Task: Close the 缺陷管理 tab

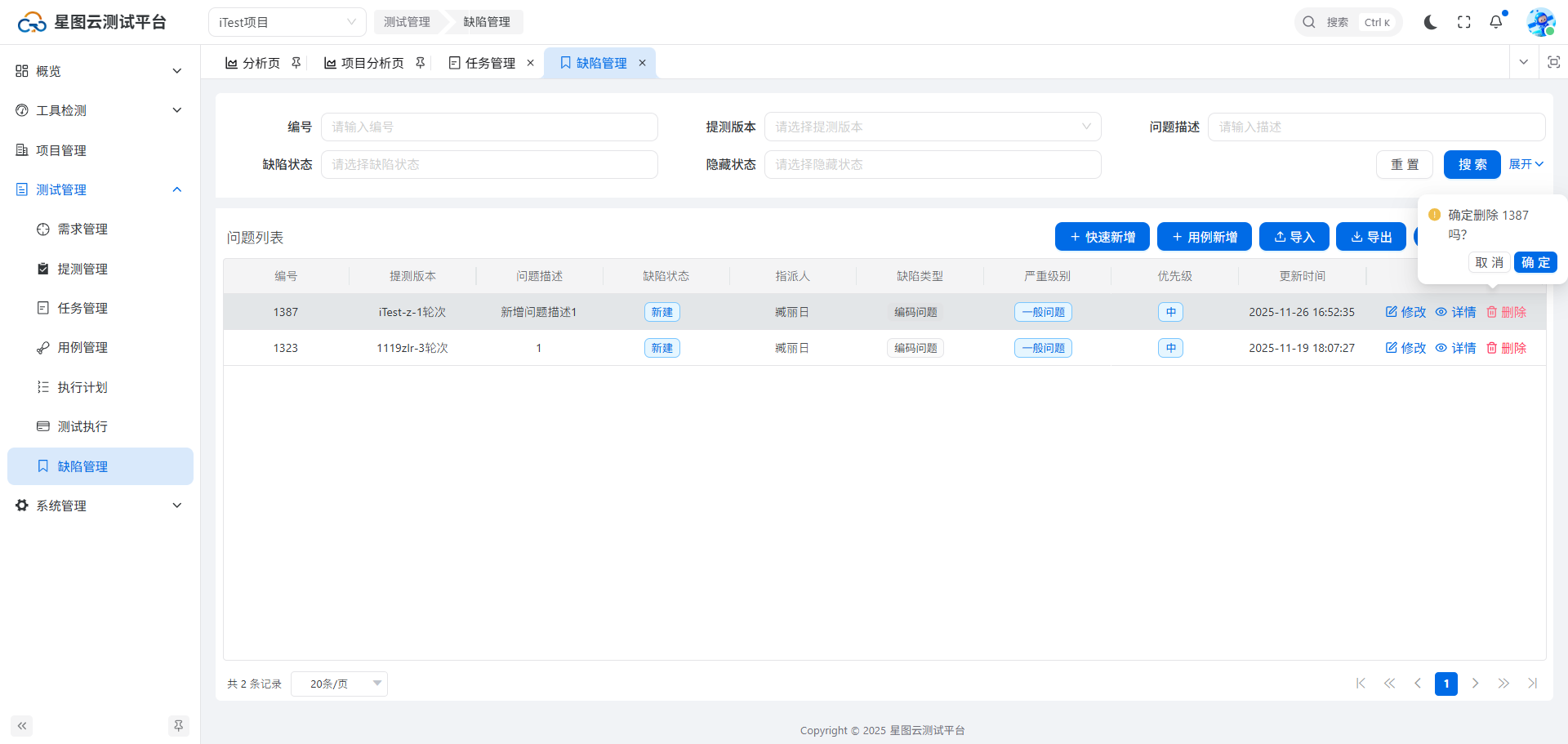Action: point(642,63)
